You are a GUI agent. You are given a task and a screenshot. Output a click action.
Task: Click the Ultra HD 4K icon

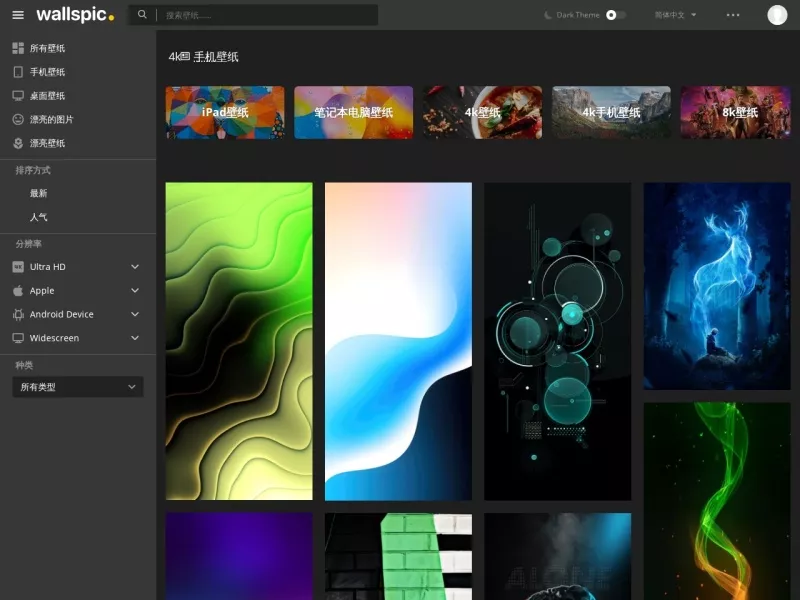(x=18, y=267)
